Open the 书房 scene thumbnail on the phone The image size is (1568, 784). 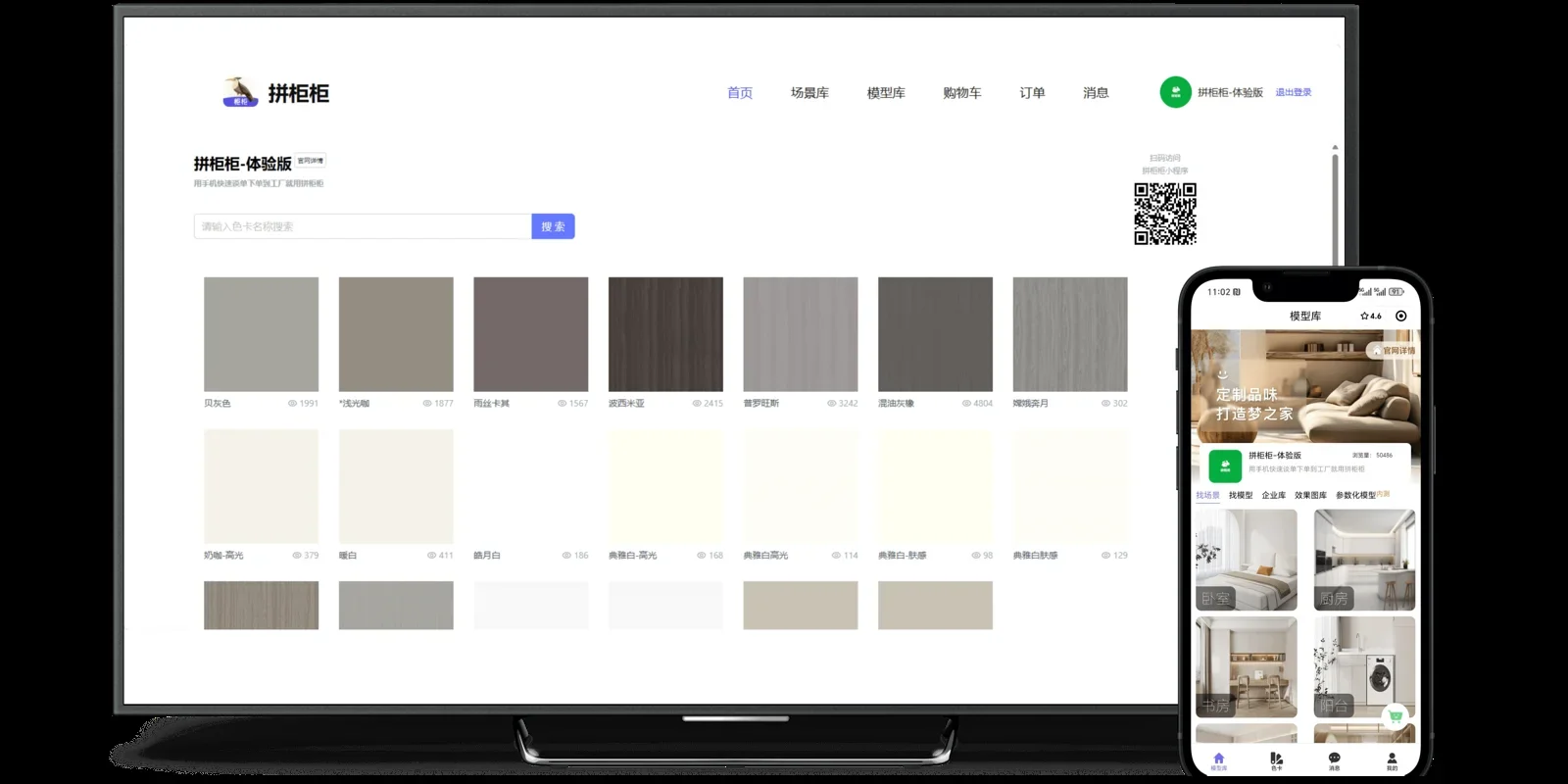[x=1247, y=666]
